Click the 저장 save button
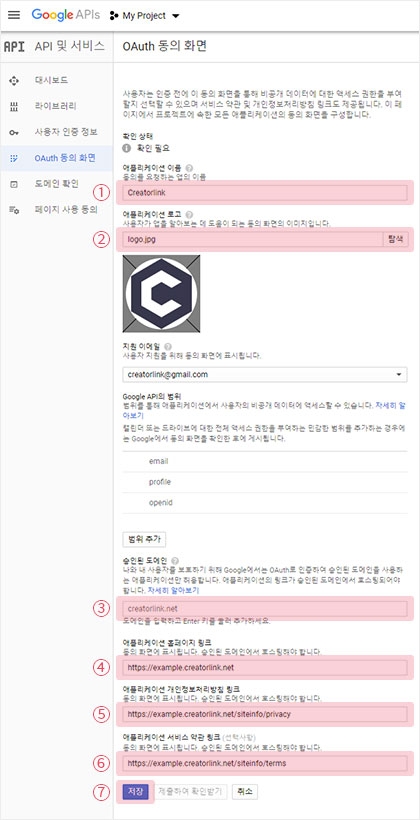The width and height of the screenshot is (420, 820). pos(135,791)
